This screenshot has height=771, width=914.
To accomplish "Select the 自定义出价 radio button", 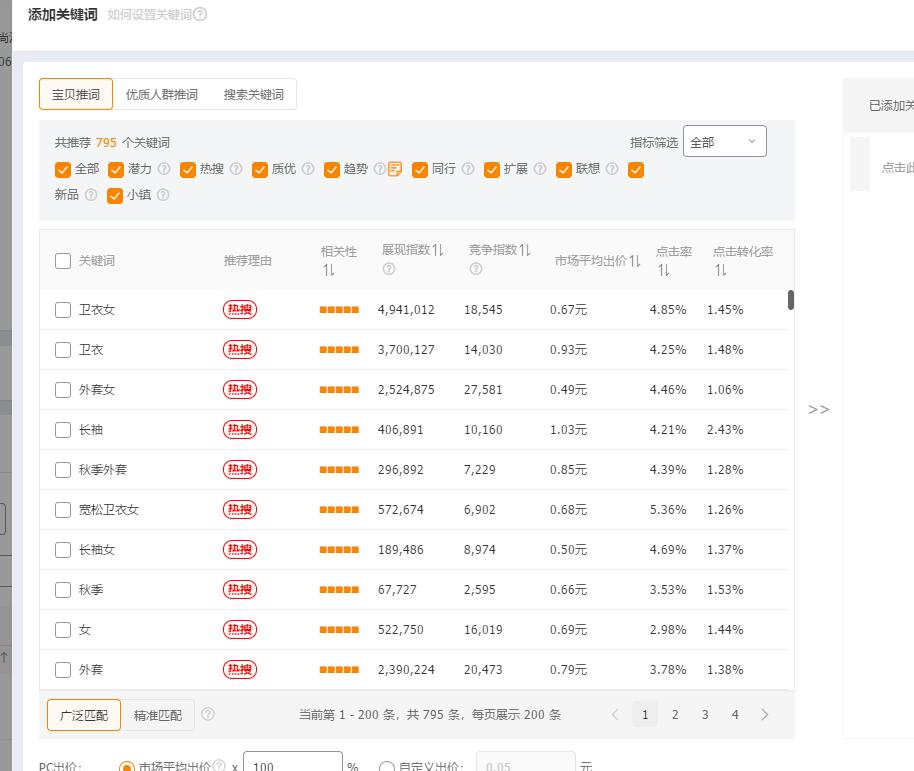I will click(386, 764).
